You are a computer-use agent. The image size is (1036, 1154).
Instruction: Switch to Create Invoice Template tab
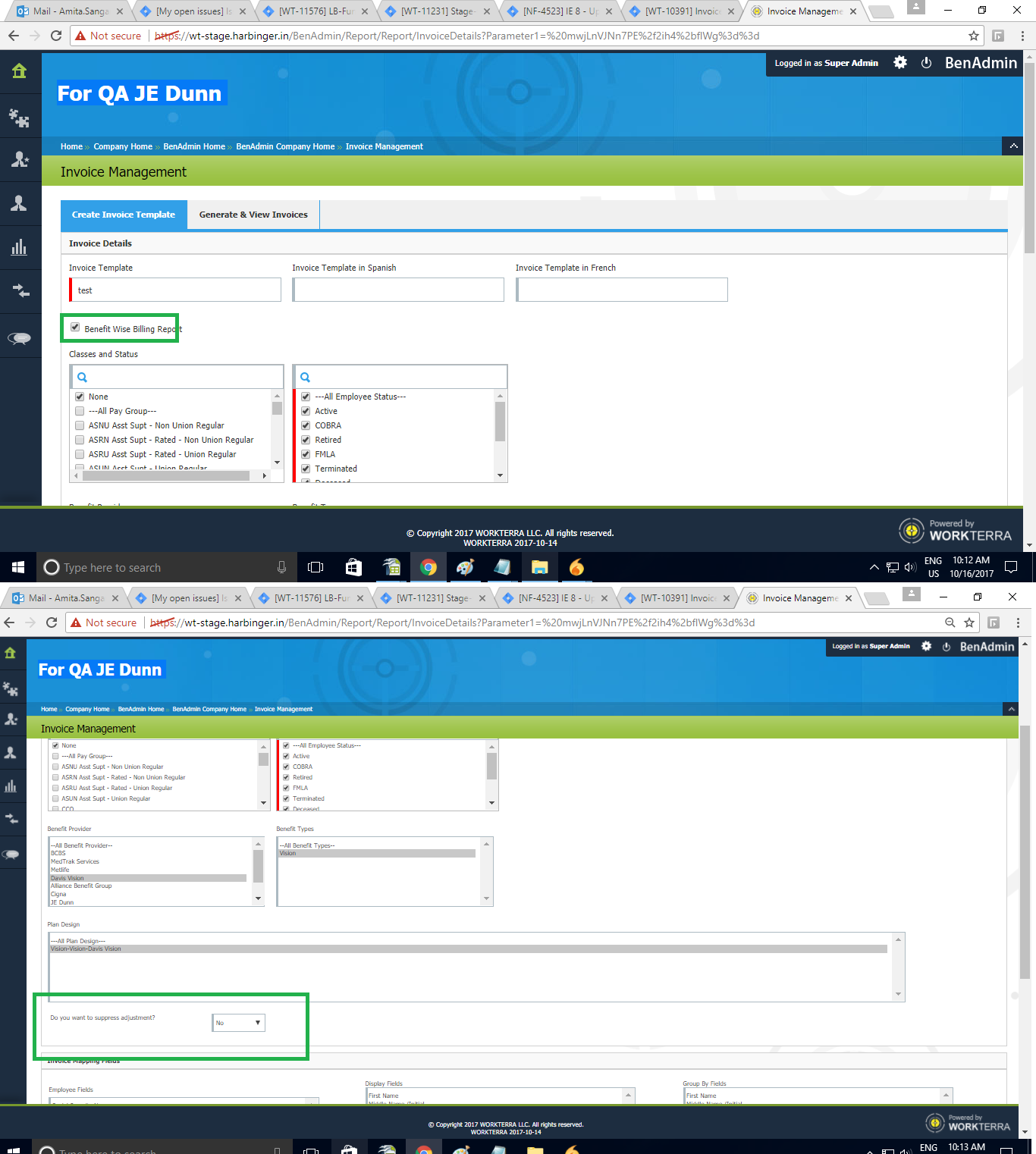124,215
